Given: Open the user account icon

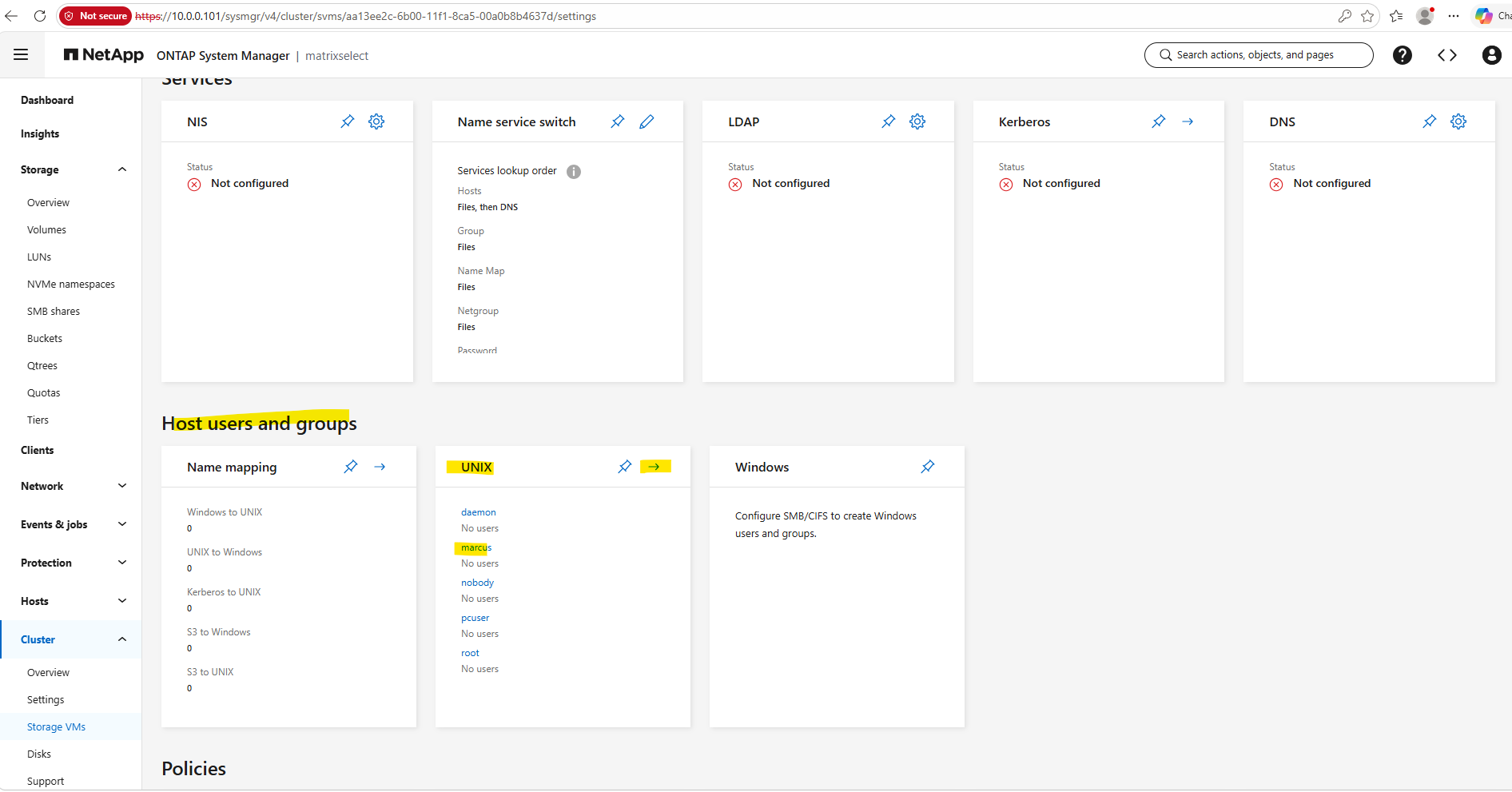Looking at the screenshot, I should (1491, 55).
